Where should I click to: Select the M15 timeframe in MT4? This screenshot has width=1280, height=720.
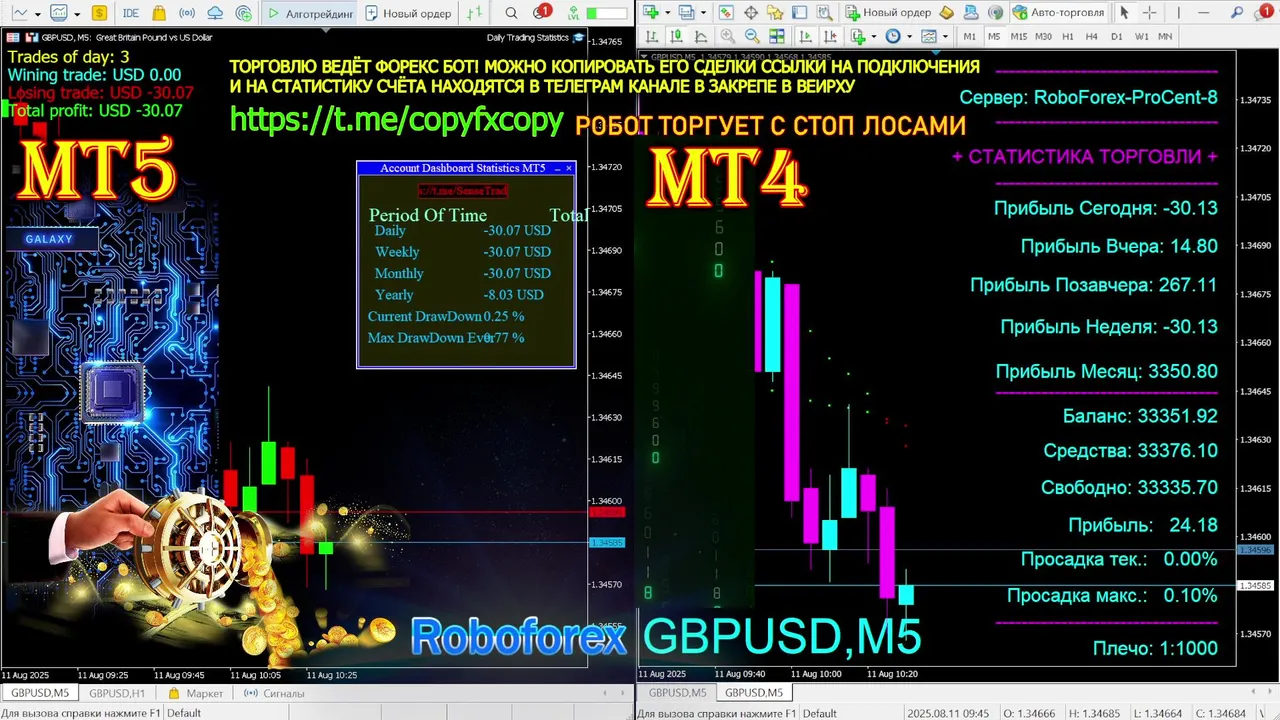click(1019, 36)
